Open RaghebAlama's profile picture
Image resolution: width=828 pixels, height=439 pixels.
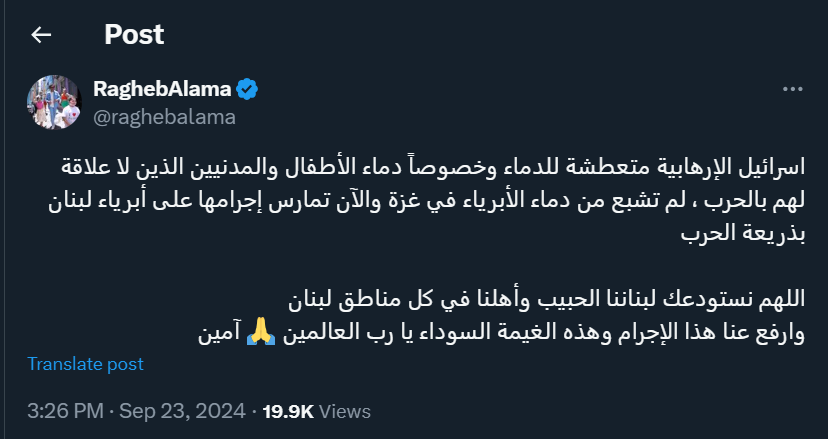click(52, 102)
